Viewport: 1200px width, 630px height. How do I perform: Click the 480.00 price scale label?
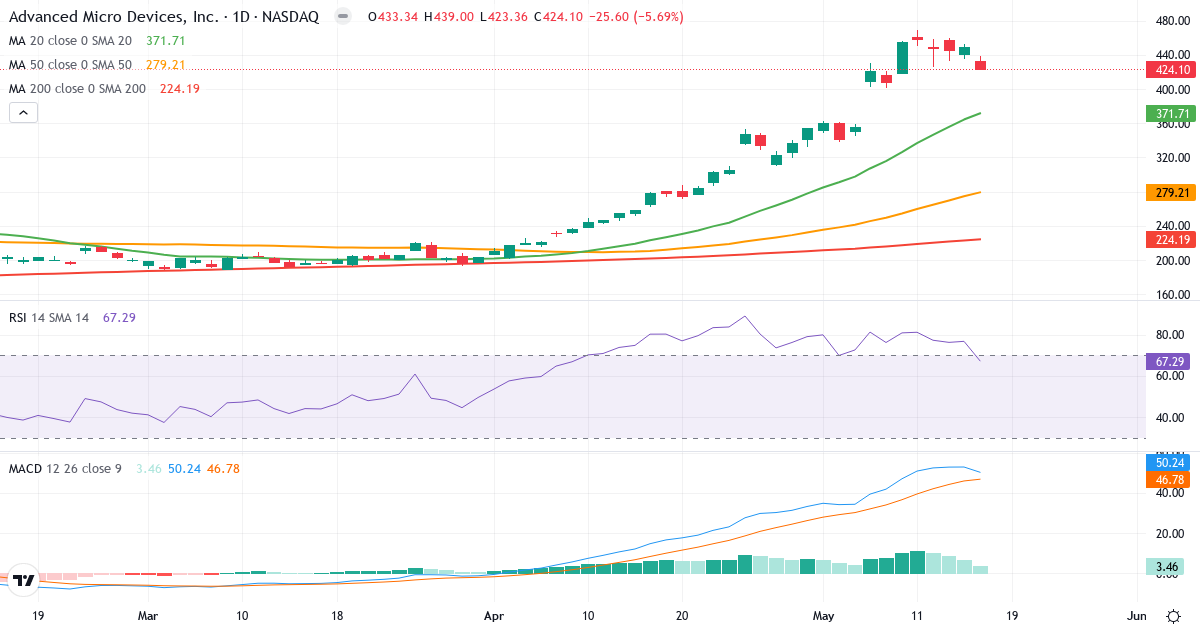pyautogui.click(x=1171, y=21)
